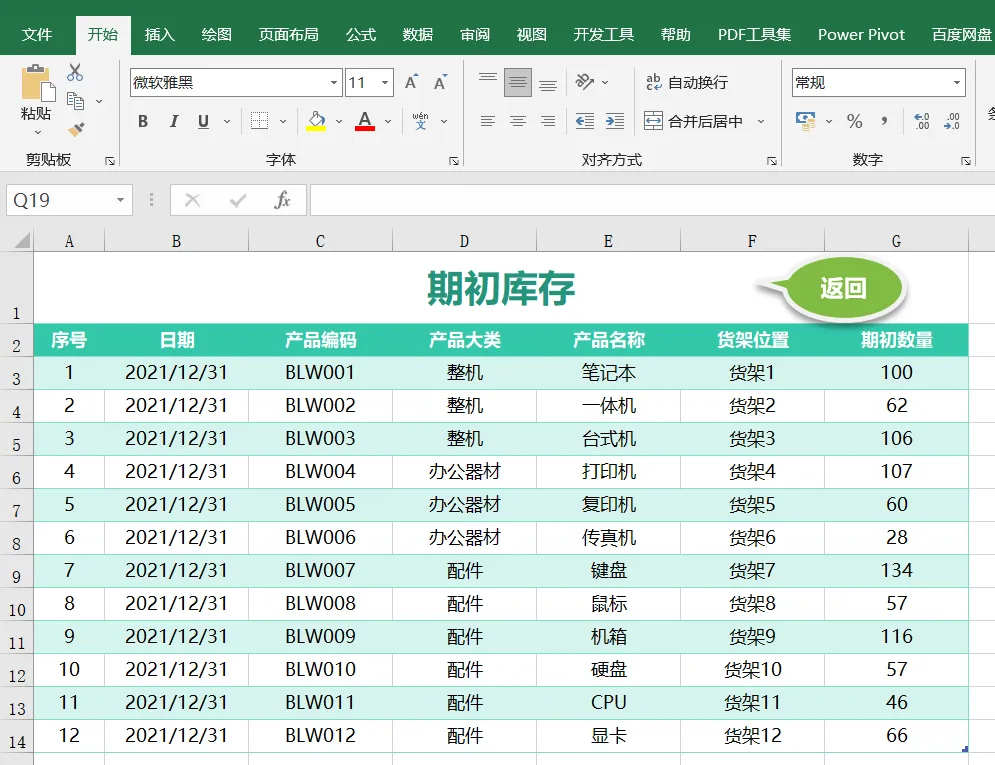Viewport: 995px width, 765px height.
Task: Increase indent icon
Action: click(615, 121)
